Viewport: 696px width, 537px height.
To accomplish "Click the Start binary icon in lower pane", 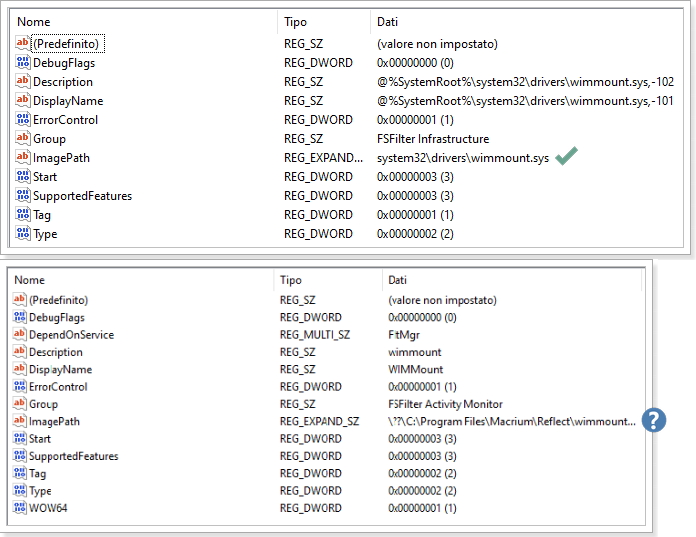I will [x=20, y=438].
